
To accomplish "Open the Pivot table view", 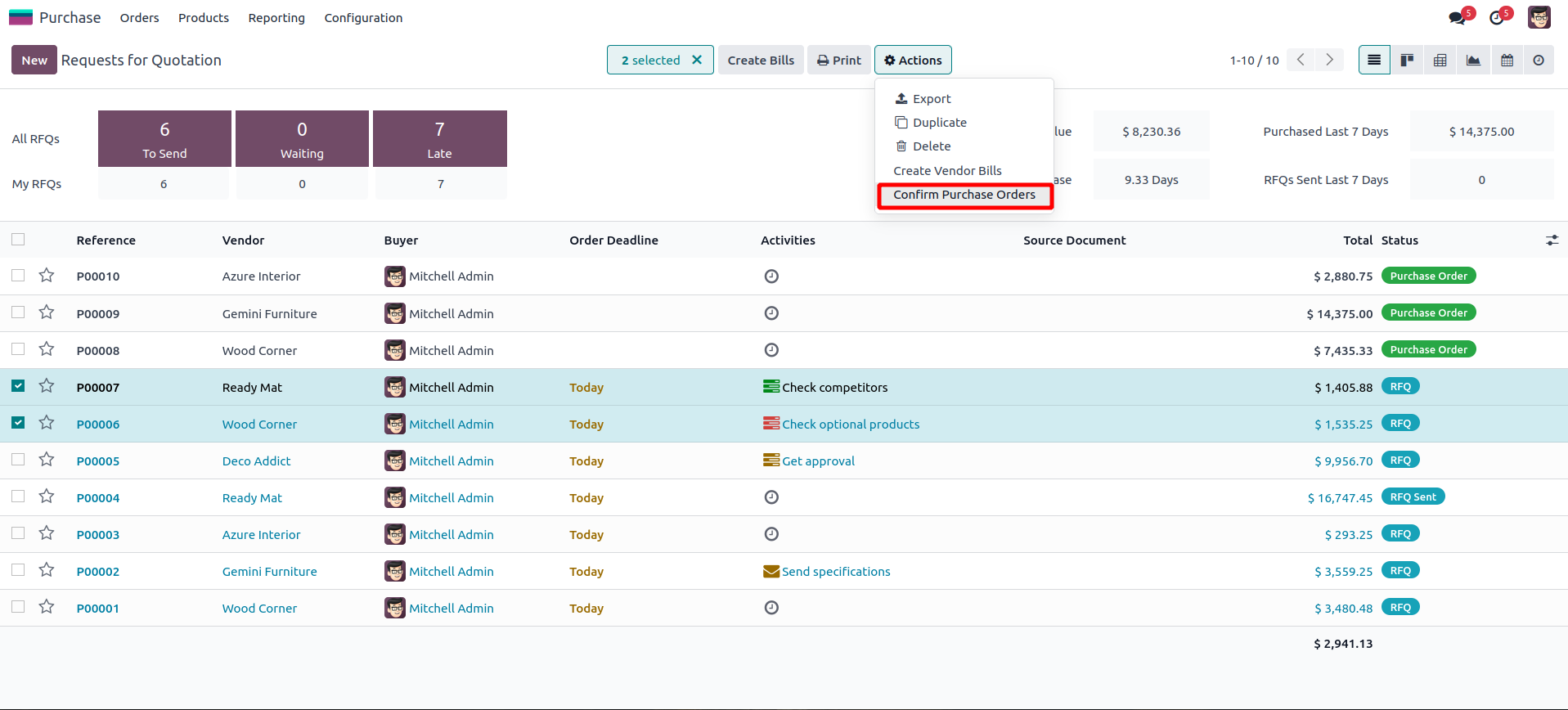I will tap(1440, 60).
